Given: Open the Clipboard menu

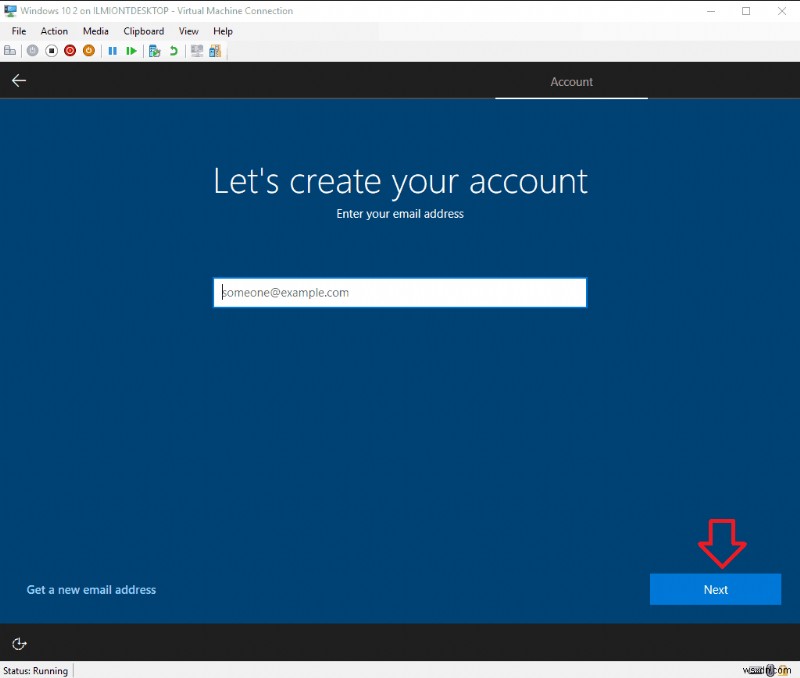Looking at the screenshot, I should coord(143,31).
